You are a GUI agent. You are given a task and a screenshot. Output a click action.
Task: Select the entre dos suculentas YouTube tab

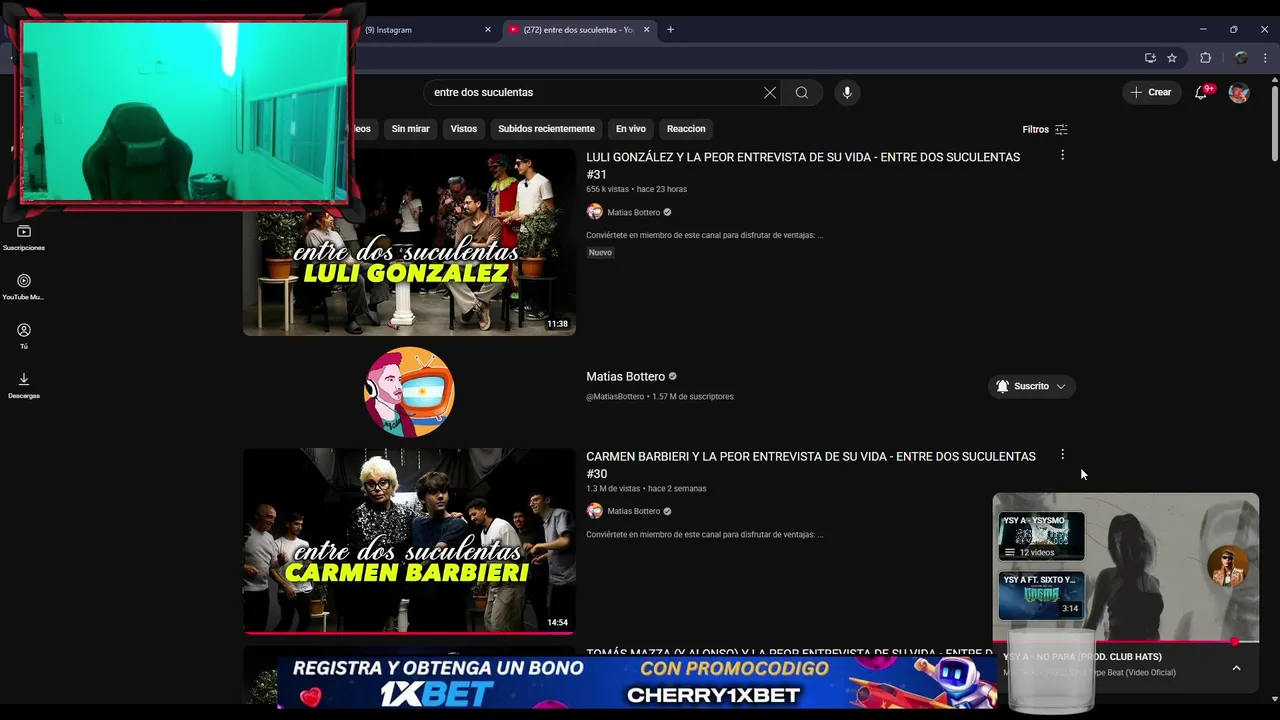tap(578, 30)
